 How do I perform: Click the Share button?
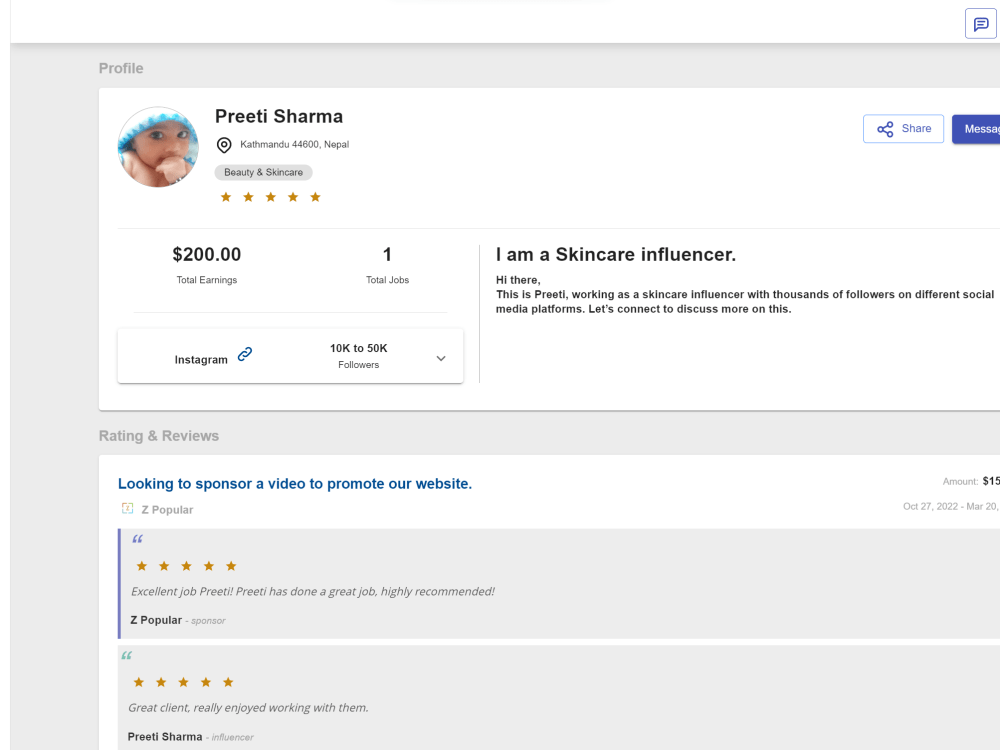pyautogui.click(x=903, y=129)
